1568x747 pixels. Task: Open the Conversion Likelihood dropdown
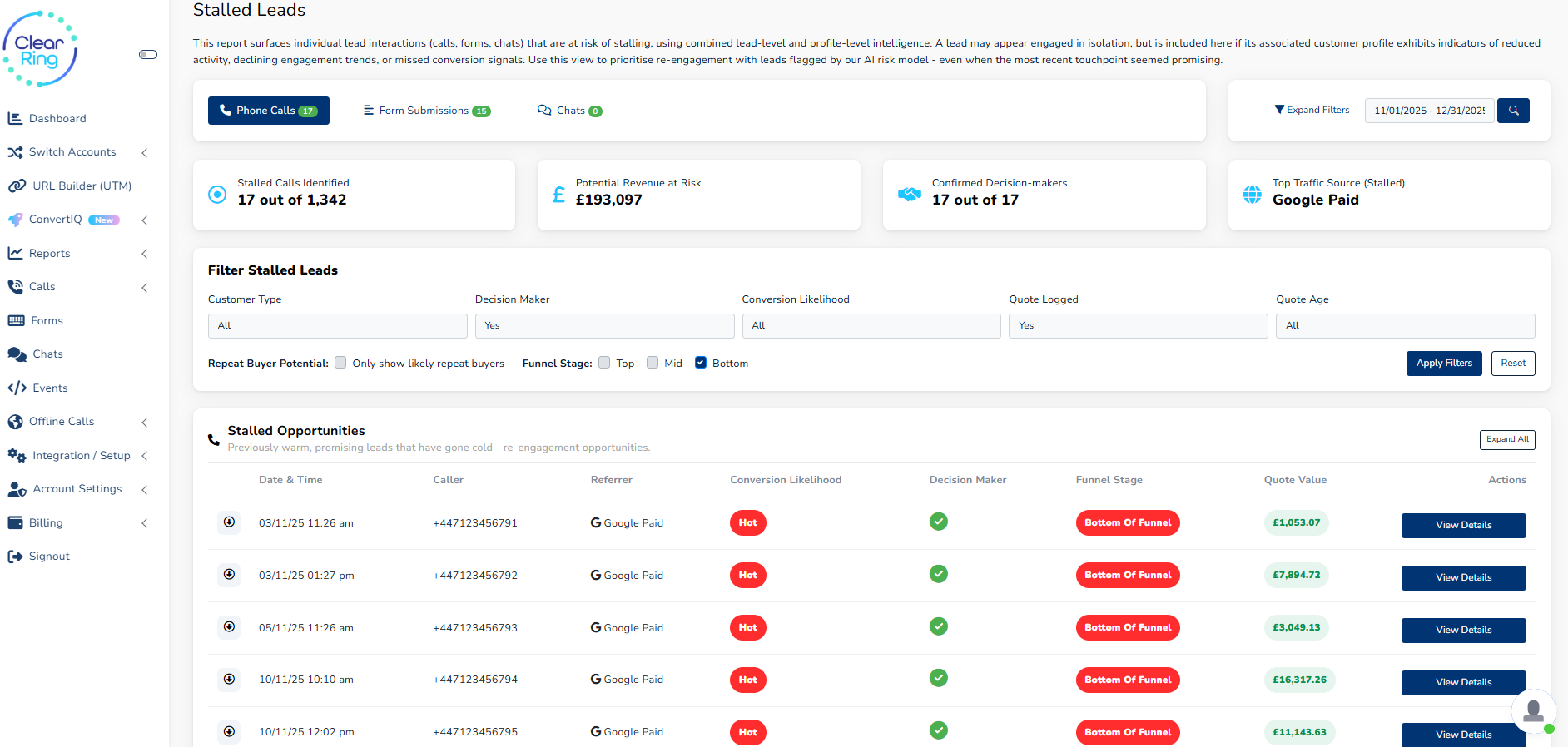(871, 326)
